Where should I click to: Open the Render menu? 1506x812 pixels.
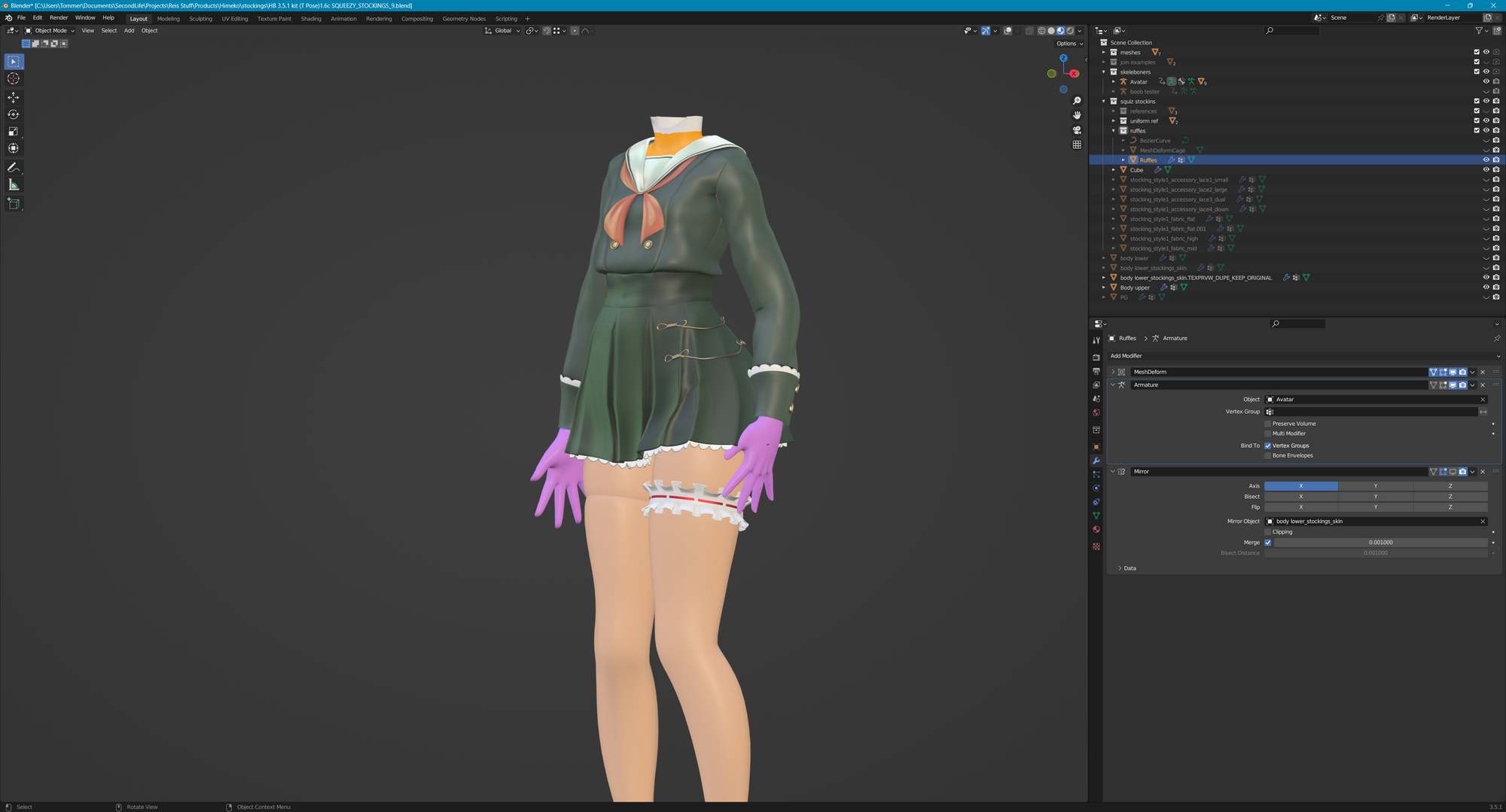click(59, 18)
